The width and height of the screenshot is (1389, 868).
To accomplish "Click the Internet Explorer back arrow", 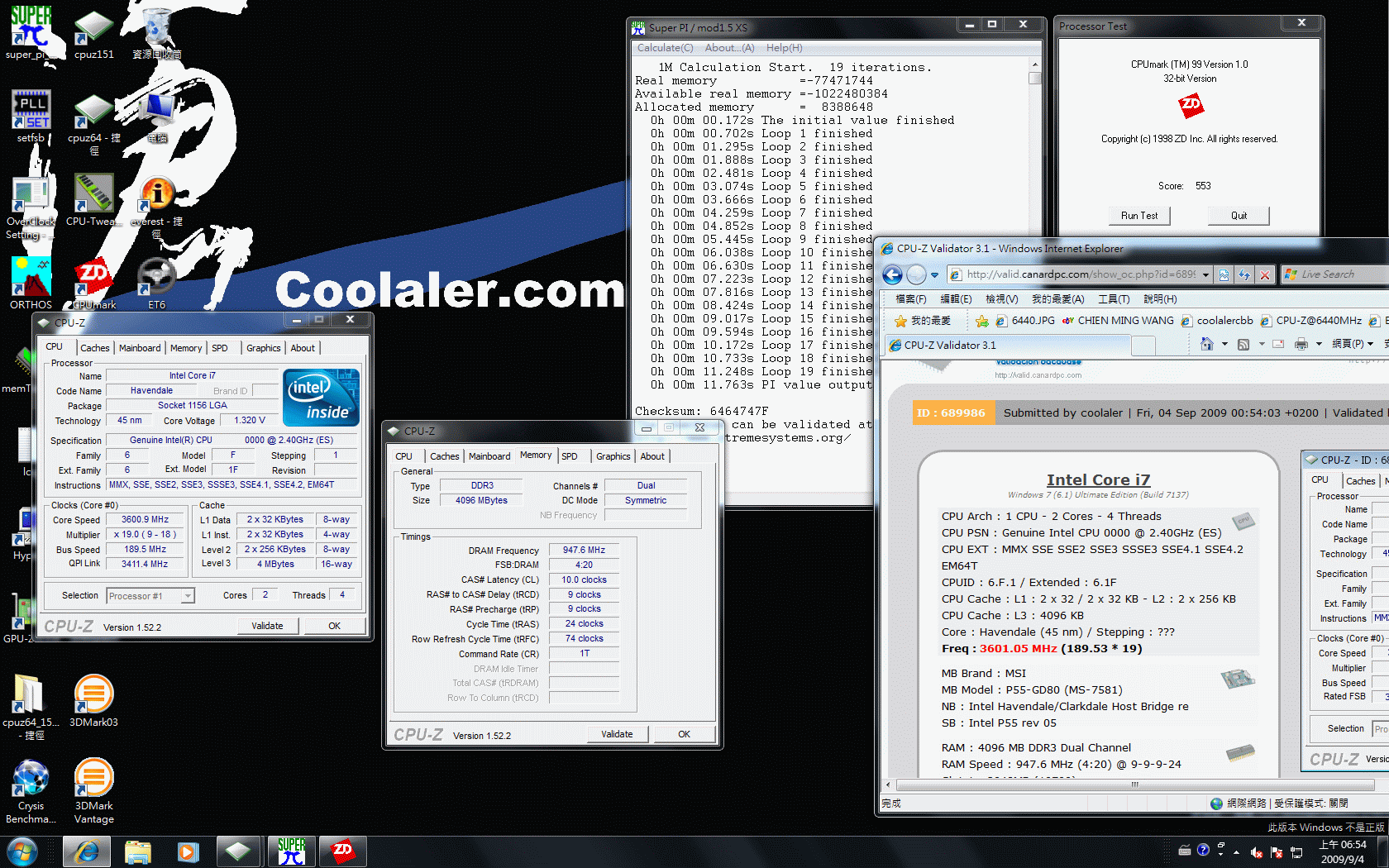I will 892,274.
